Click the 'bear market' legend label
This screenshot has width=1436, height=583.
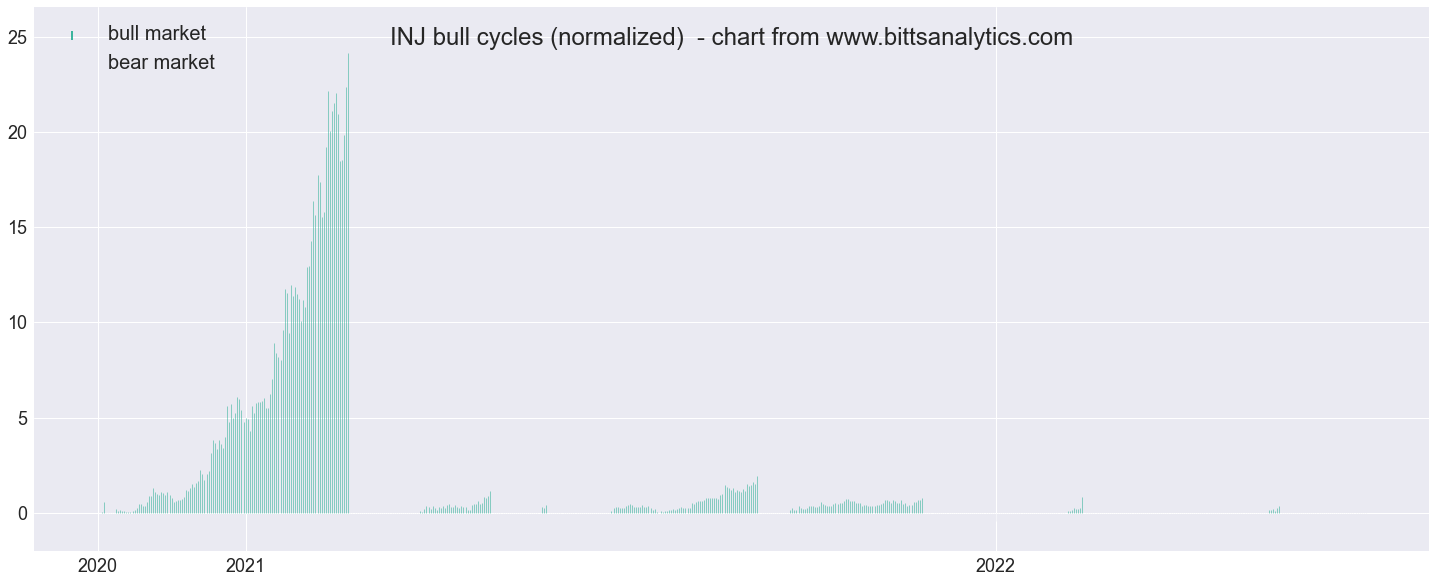(161, 63)
